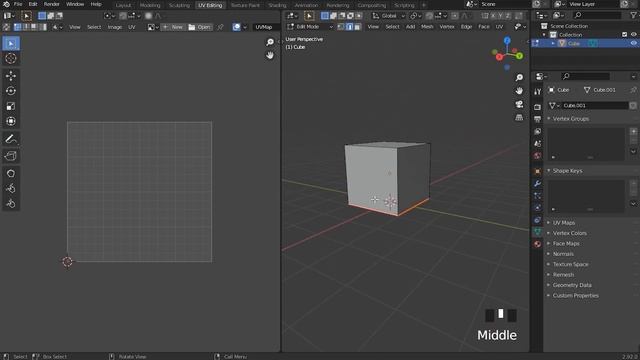Open Tool properties tab
The image size is (640, 360).
[x=537, y=92]
